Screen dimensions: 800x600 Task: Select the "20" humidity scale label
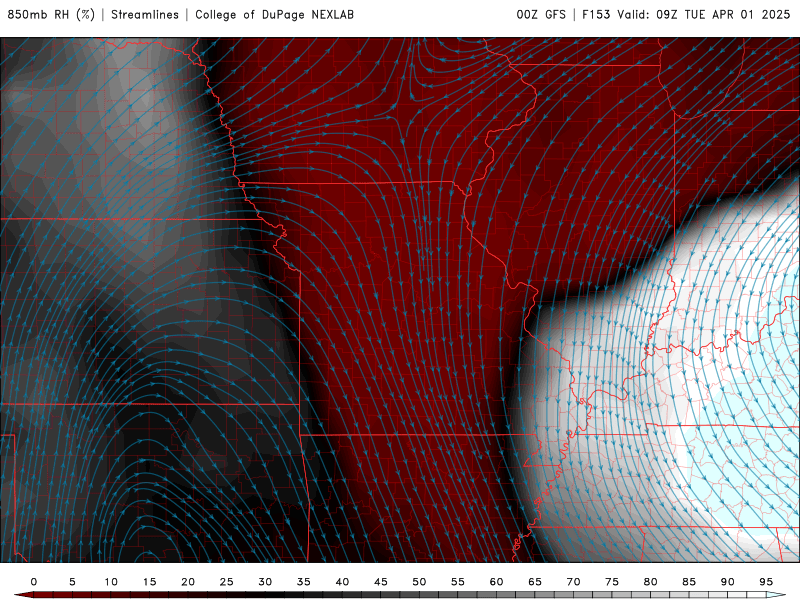point(188,582)
